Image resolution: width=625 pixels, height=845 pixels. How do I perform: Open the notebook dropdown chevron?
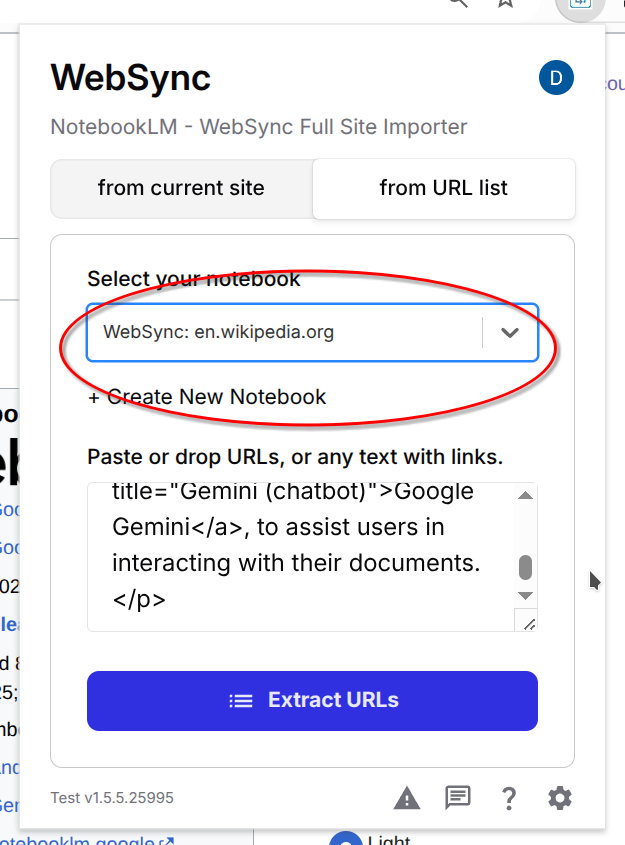(510, 333)
